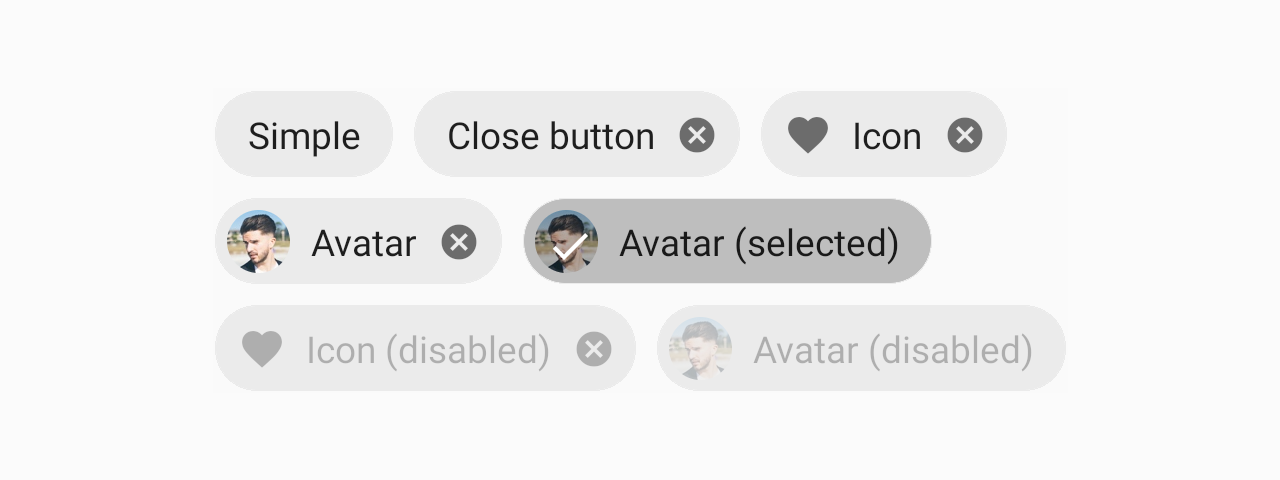
Task: Click the faded avatar in 'Avatar (disabled)' chip
Action: (x=701, y=349)
